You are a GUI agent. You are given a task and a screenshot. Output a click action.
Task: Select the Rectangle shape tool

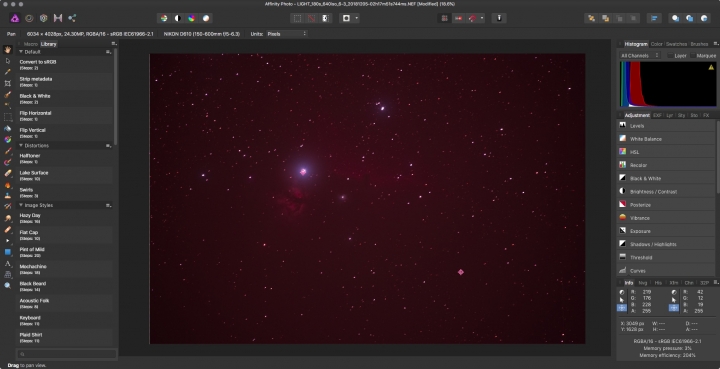click(8, 252)
